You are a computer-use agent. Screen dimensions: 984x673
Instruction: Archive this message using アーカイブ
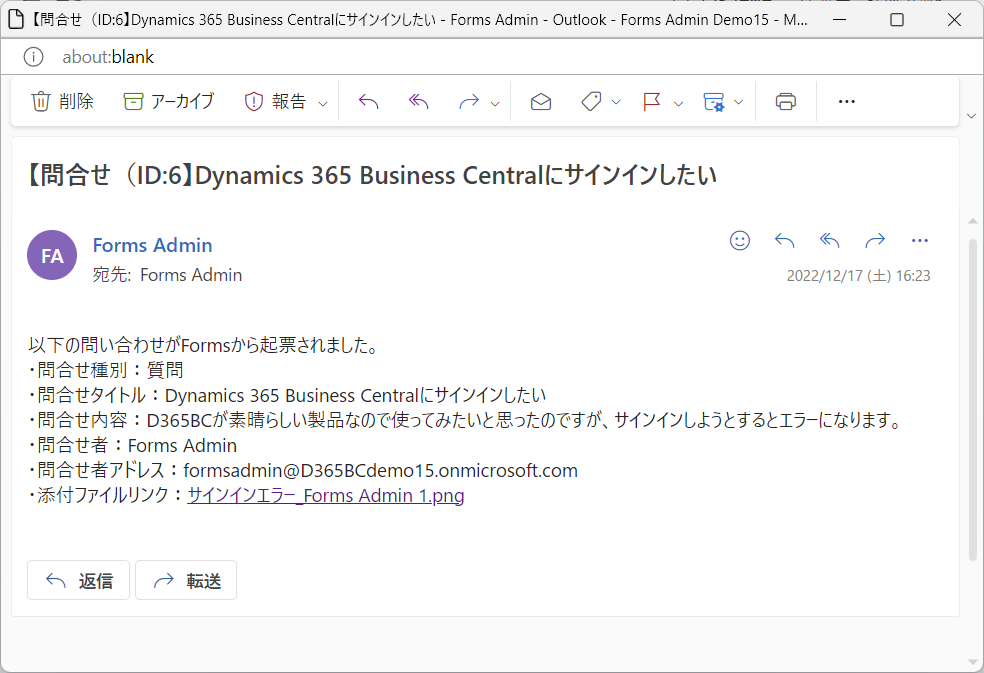pyautogui.click(x=168, y=101)
